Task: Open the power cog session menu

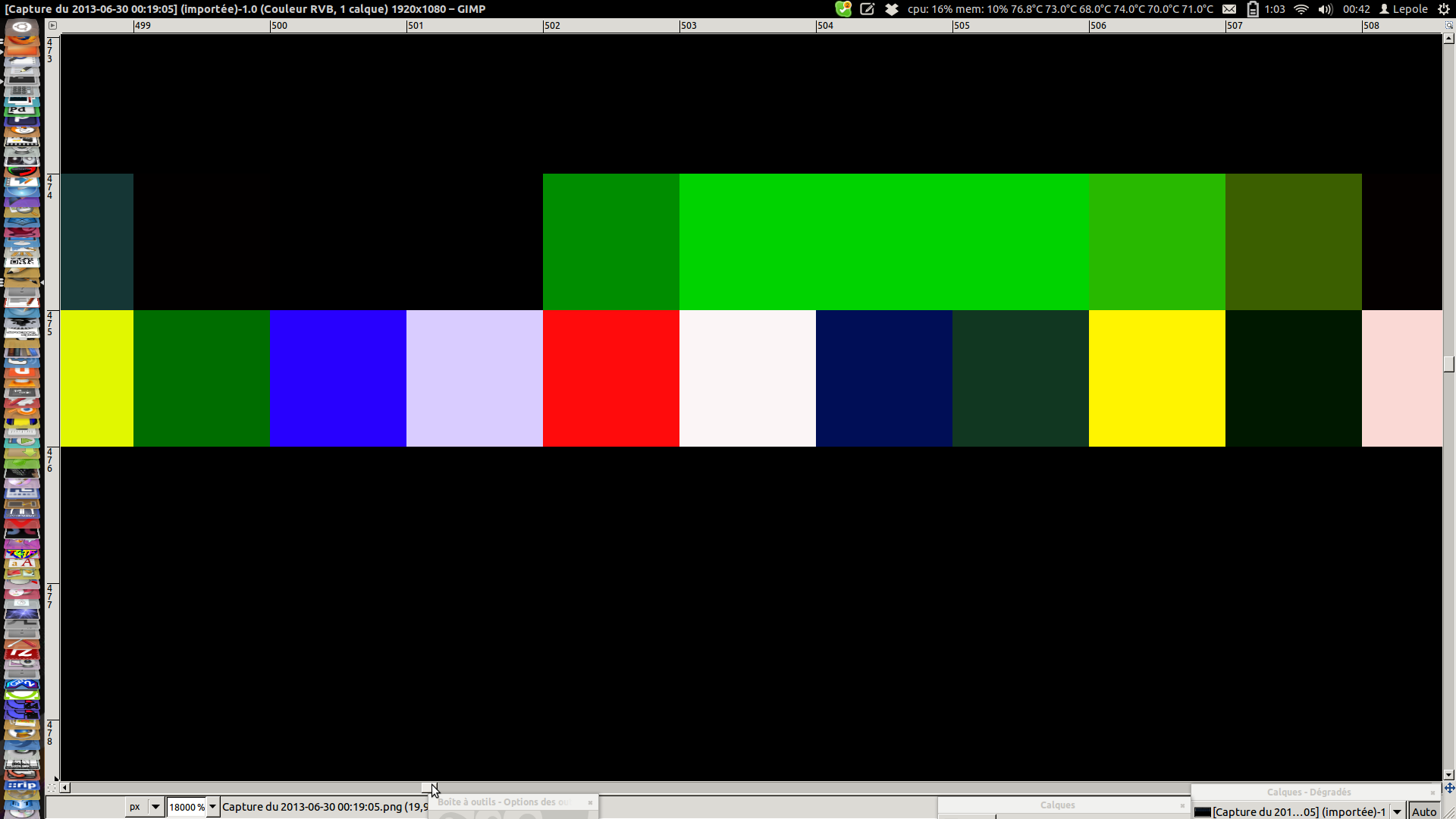Action: point(1444,9)
